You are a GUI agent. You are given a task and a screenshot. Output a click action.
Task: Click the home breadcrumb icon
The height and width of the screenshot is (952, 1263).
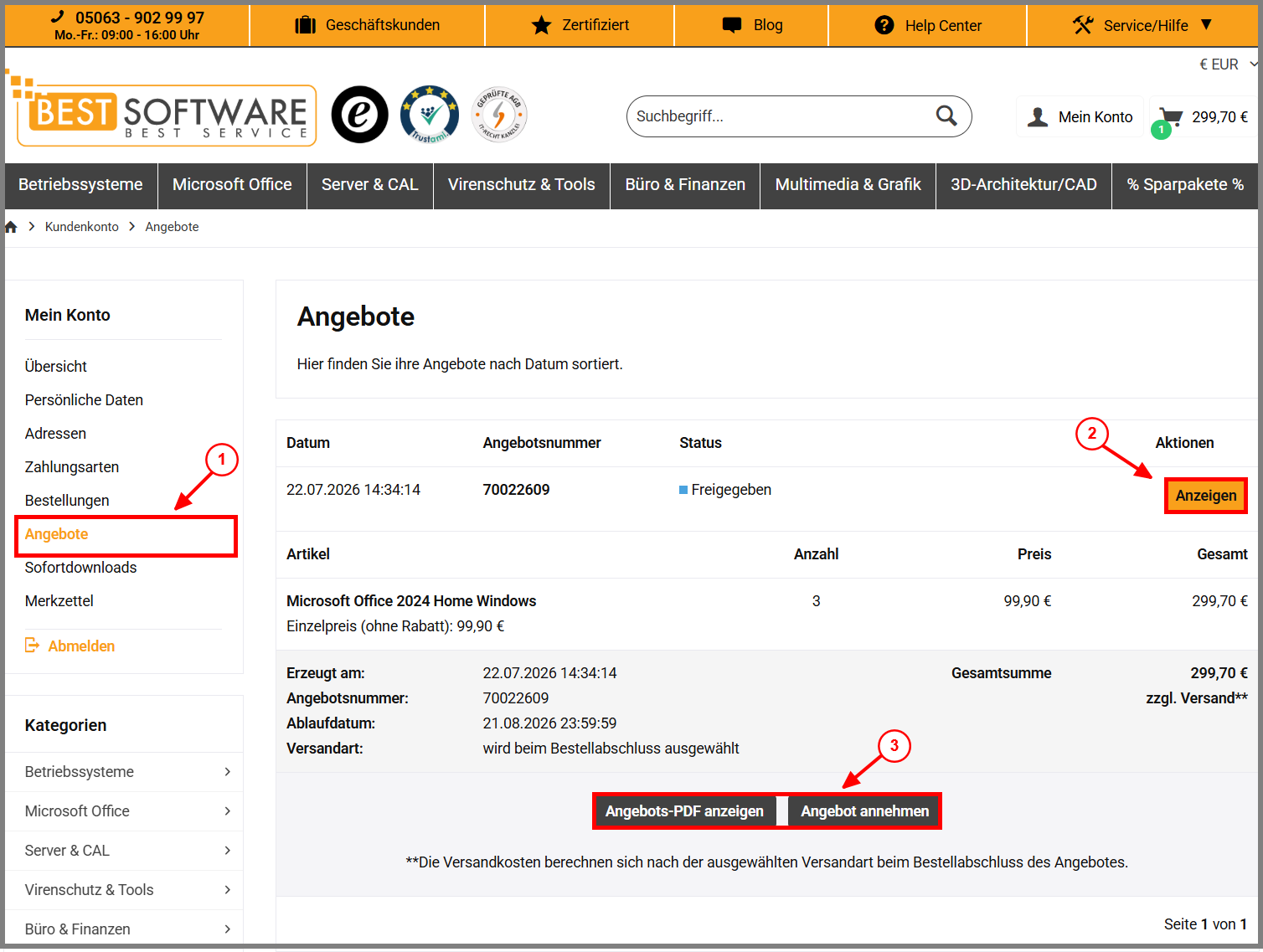pyautogui.click(x=11, y=227)
